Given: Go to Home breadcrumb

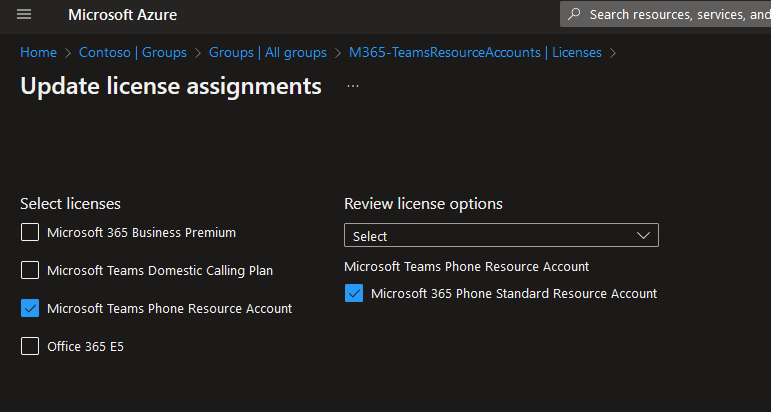Looking at the screenshot, I should pos(38,52).
